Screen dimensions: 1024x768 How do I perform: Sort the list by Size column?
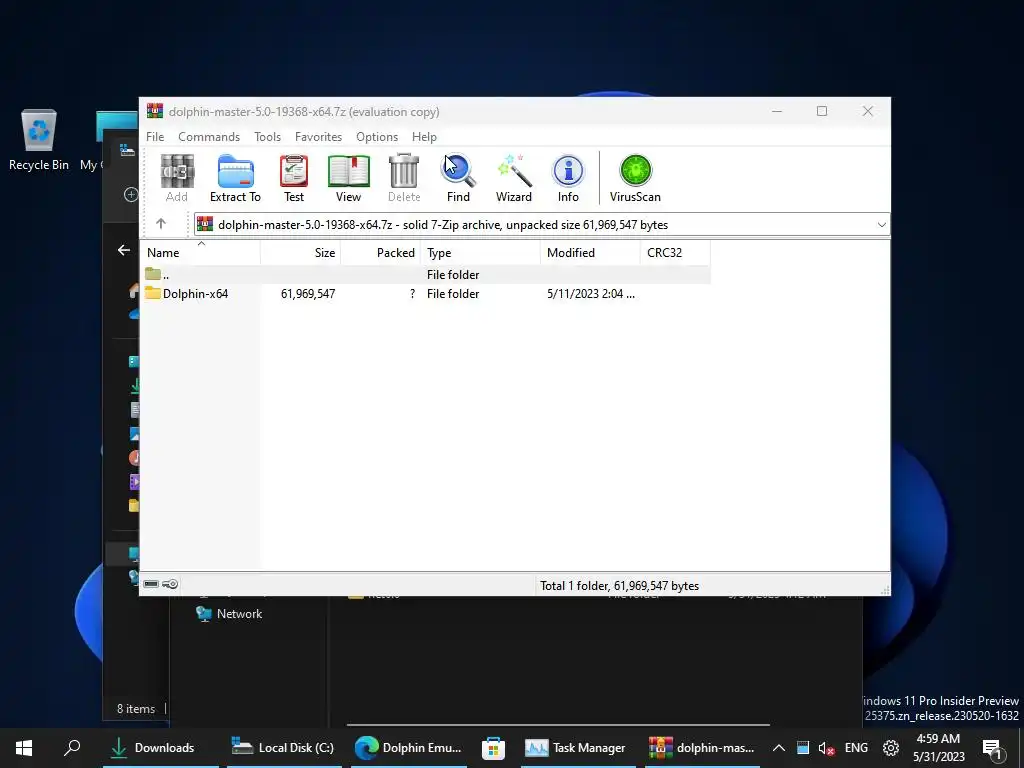[300, 253]
